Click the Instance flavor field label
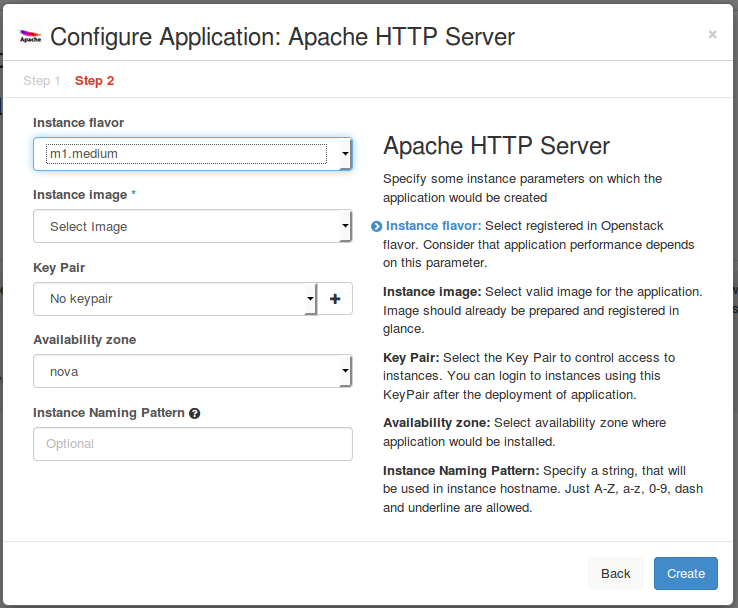The image size is (738, 608). pos(78,123)
